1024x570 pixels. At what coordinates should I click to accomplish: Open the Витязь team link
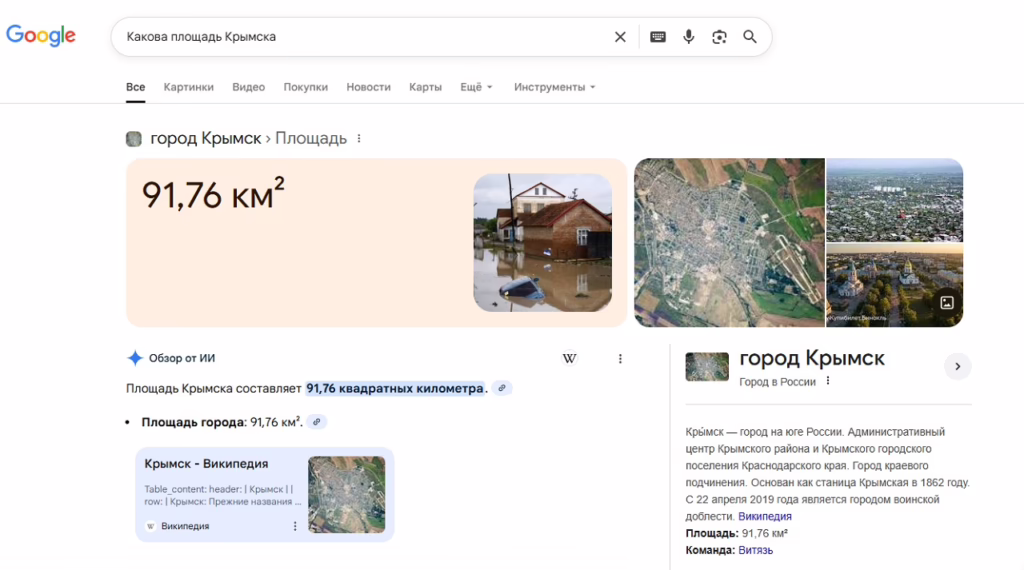tap(756, 550)
